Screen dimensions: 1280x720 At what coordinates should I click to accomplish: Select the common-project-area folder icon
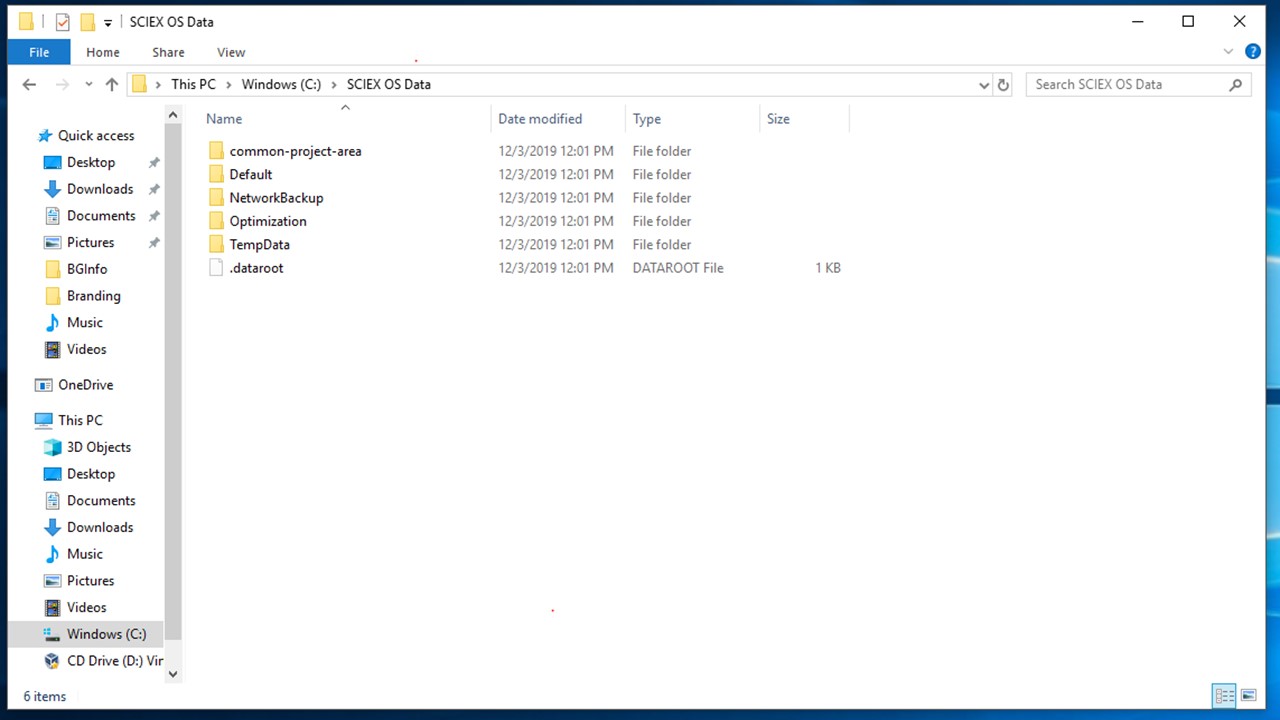click(x=216, y=151)
